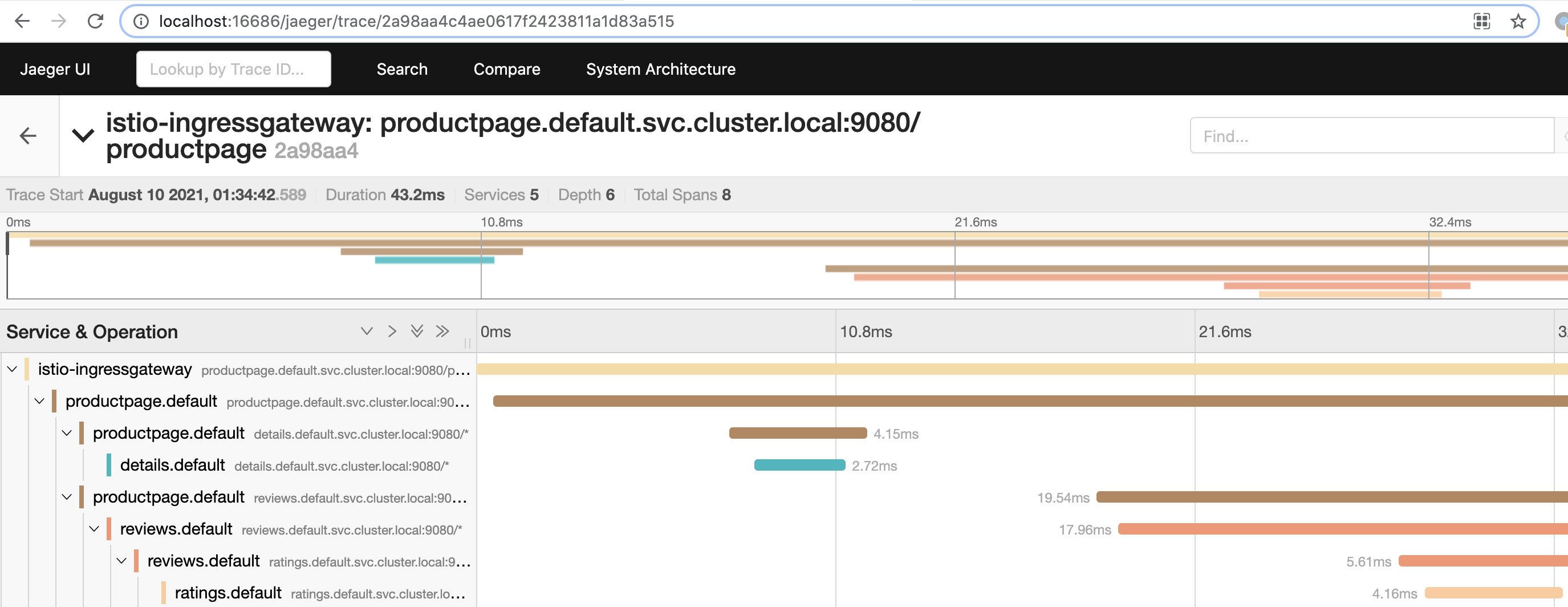Click the 10.8ms marker on the minimap

point(502,222)
